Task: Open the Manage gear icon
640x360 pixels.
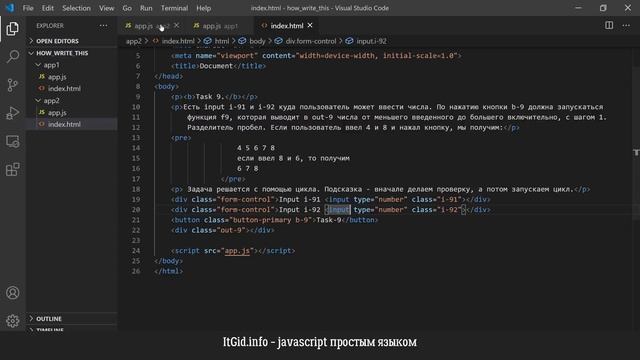Action: click(x=13, y=321)
